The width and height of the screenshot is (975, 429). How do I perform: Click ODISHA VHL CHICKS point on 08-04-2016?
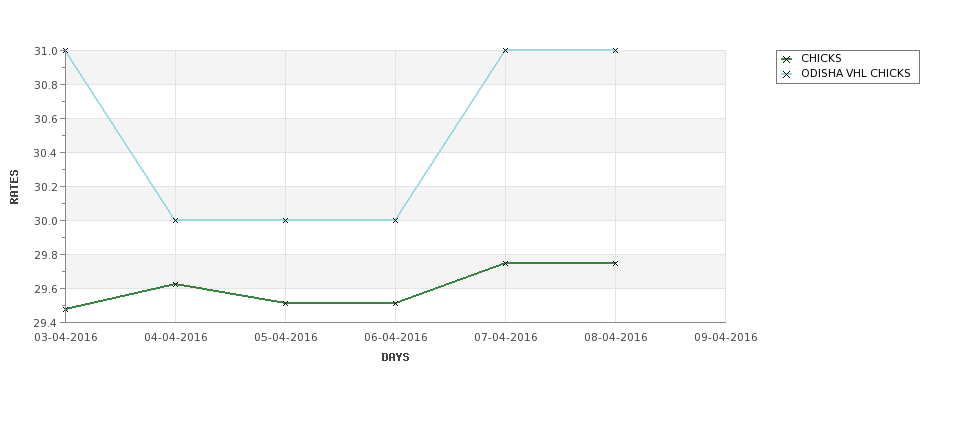(616, 50)
